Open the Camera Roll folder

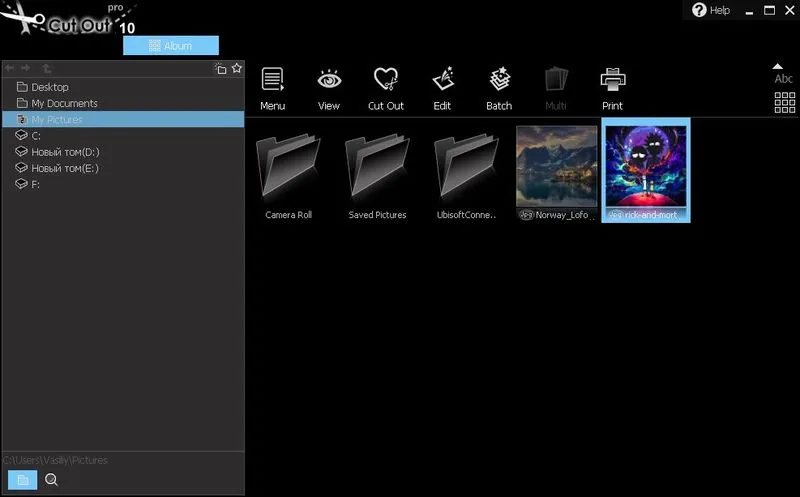click(288, 176)
